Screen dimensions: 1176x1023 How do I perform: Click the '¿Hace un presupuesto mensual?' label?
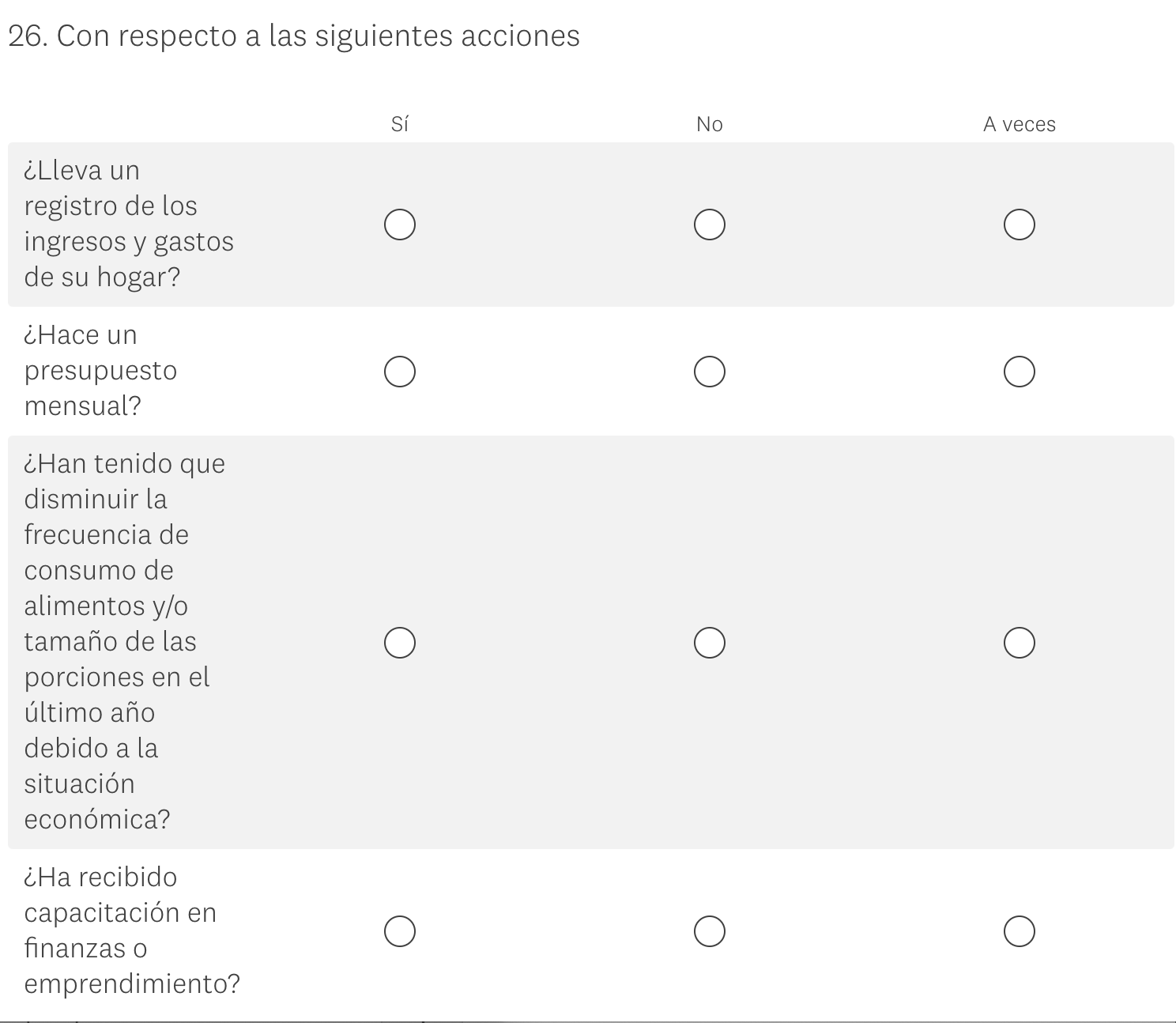point(100,370)
